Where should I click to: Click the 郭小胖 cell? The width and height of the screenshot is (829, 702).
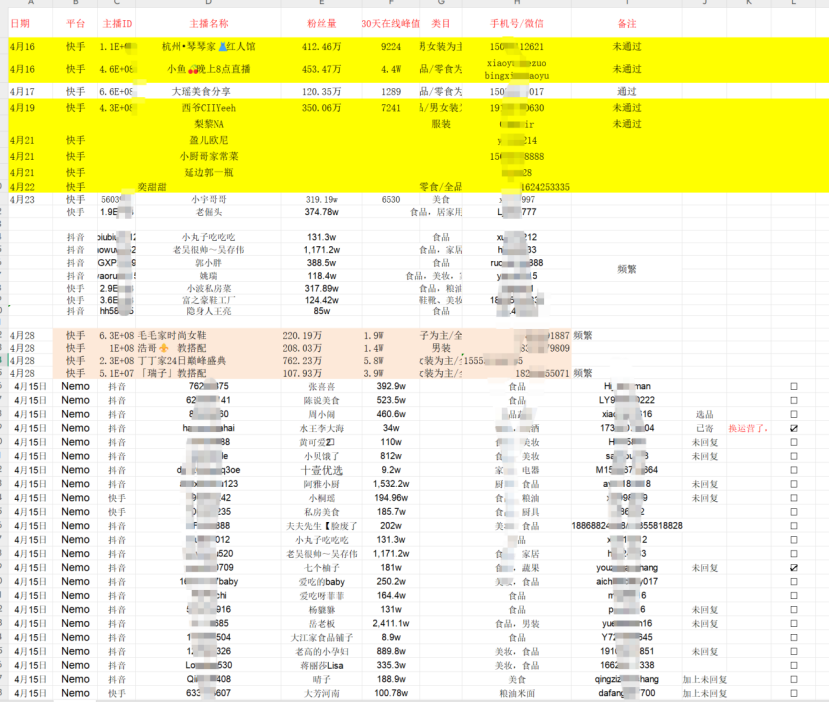click(209, 263)
